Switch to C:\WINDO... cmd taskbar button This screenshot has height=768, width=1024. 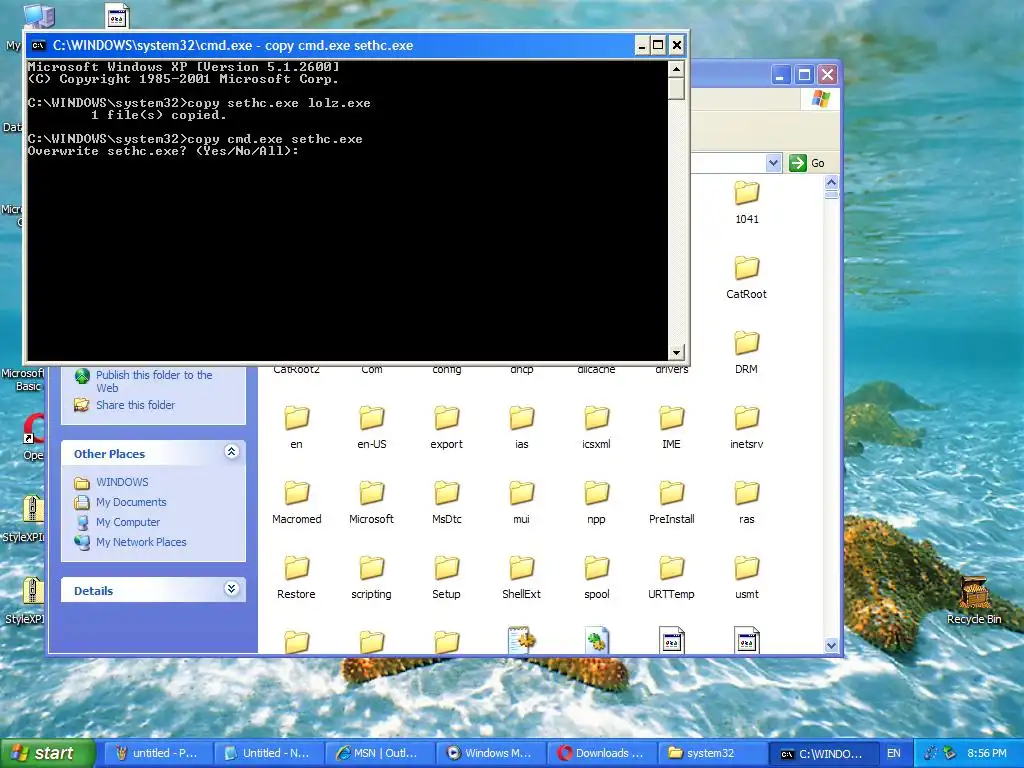click(822, 753)
